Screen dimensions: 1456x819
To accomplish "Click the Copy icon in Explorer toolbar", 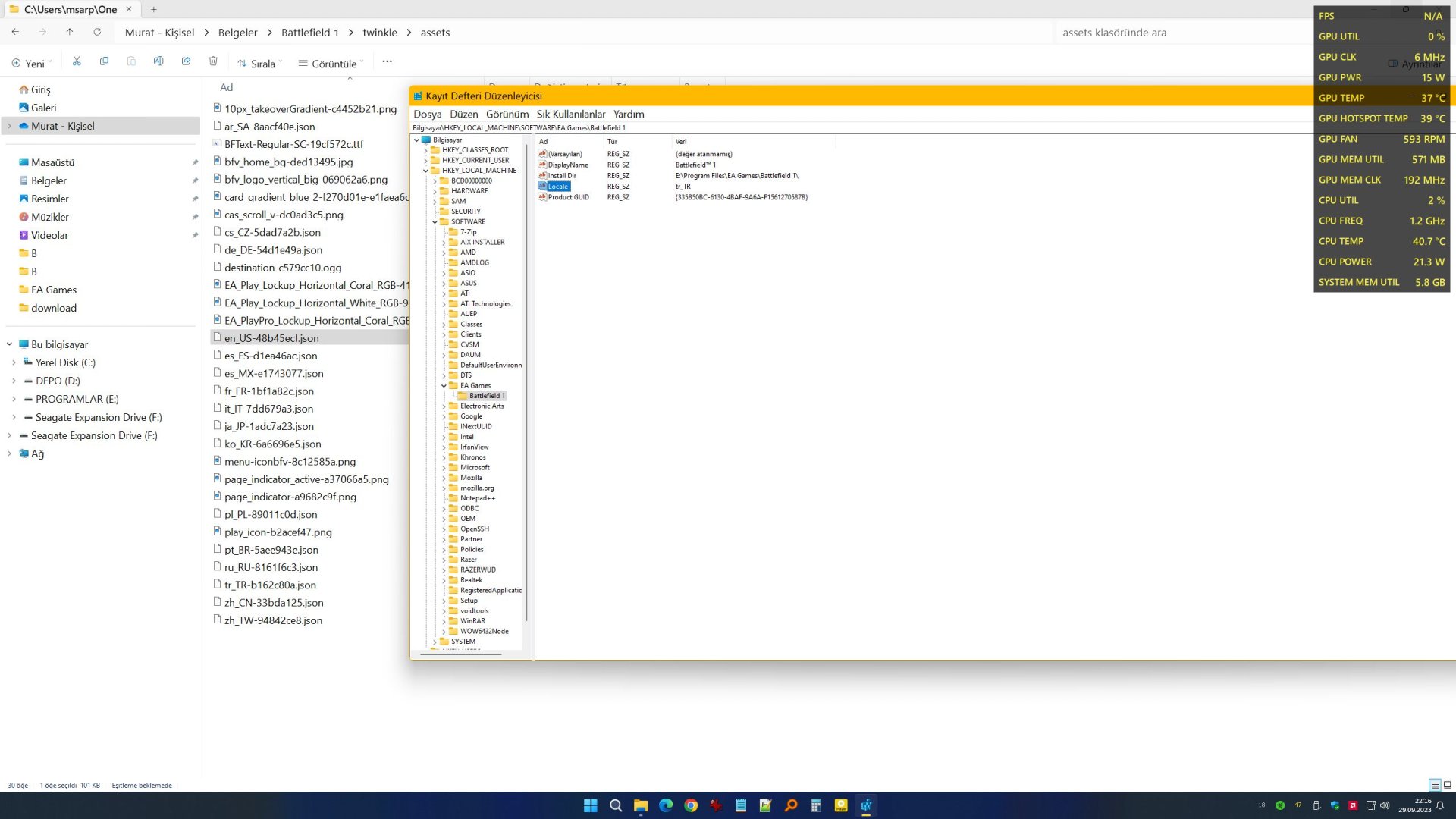I will click(x=104, y=62).
